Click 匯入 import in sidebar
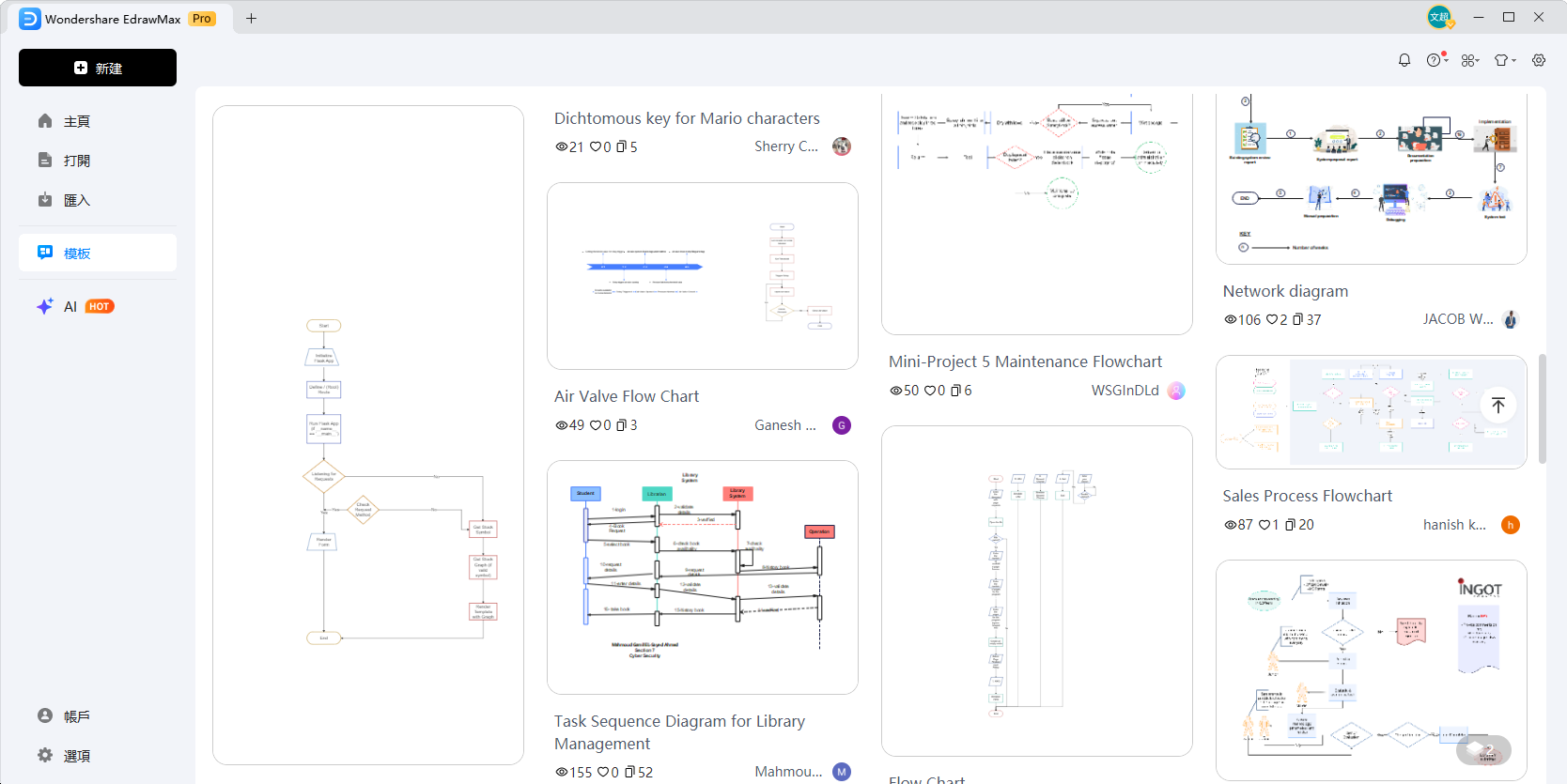 pyautogui.click(x=77, y=200)
